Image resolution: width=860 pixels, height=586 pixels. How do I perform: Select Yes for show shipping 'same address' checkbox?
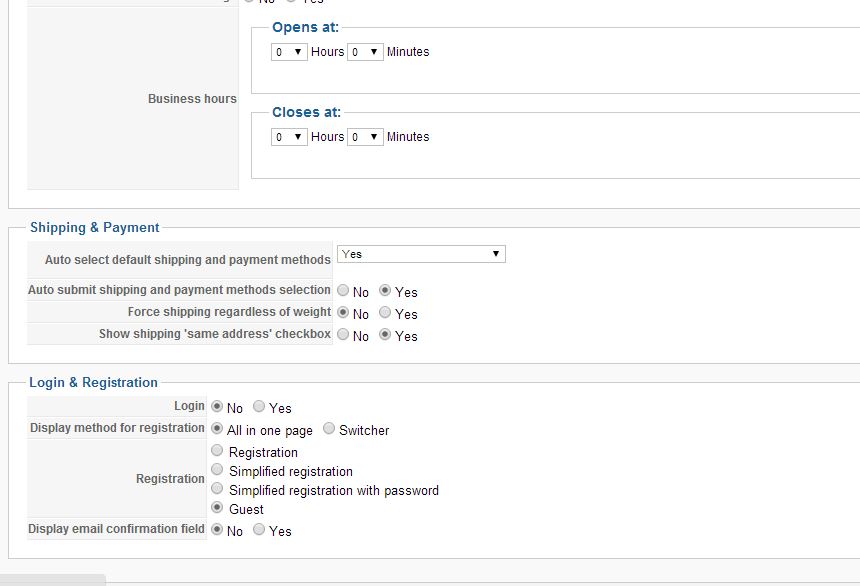click(x=385, y=335)
